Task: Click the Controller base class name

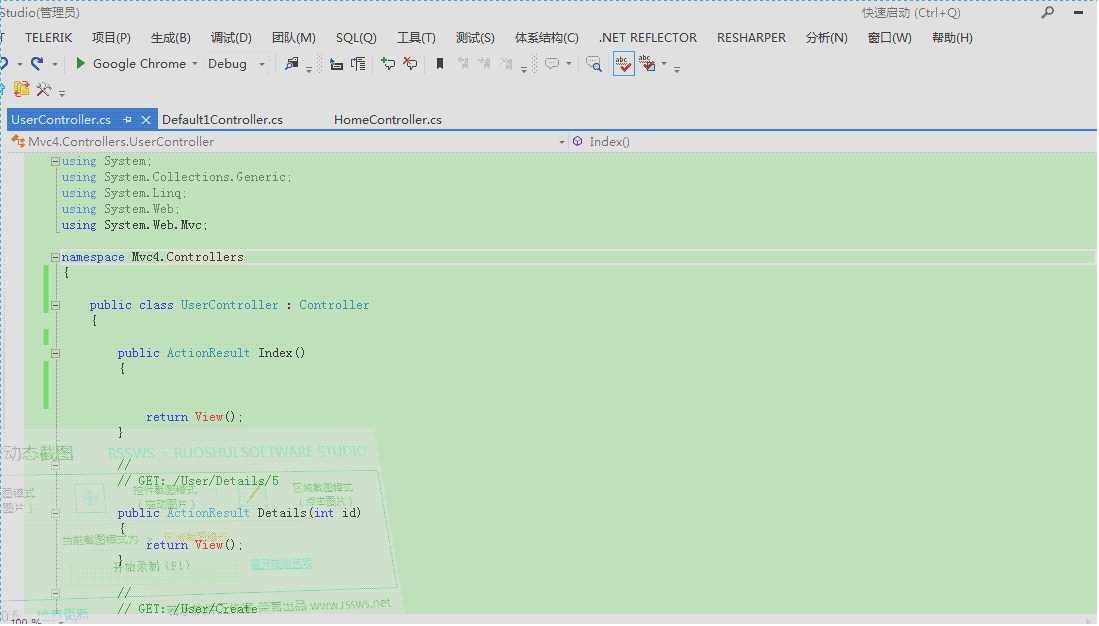Action: pyautogui.click(x=334, y=305)
